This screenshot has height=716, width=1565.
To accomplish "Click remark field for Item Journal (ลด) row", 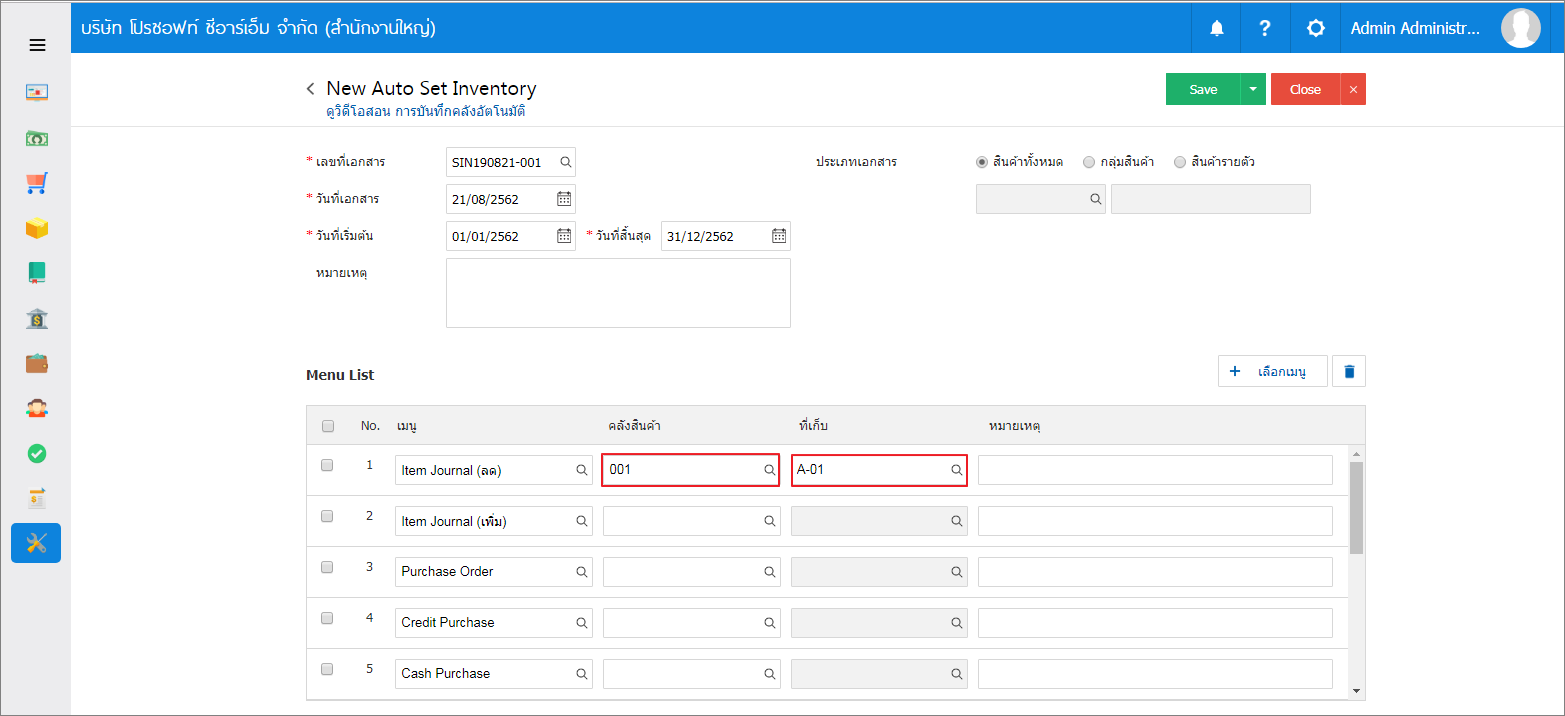I will 1155,470.
